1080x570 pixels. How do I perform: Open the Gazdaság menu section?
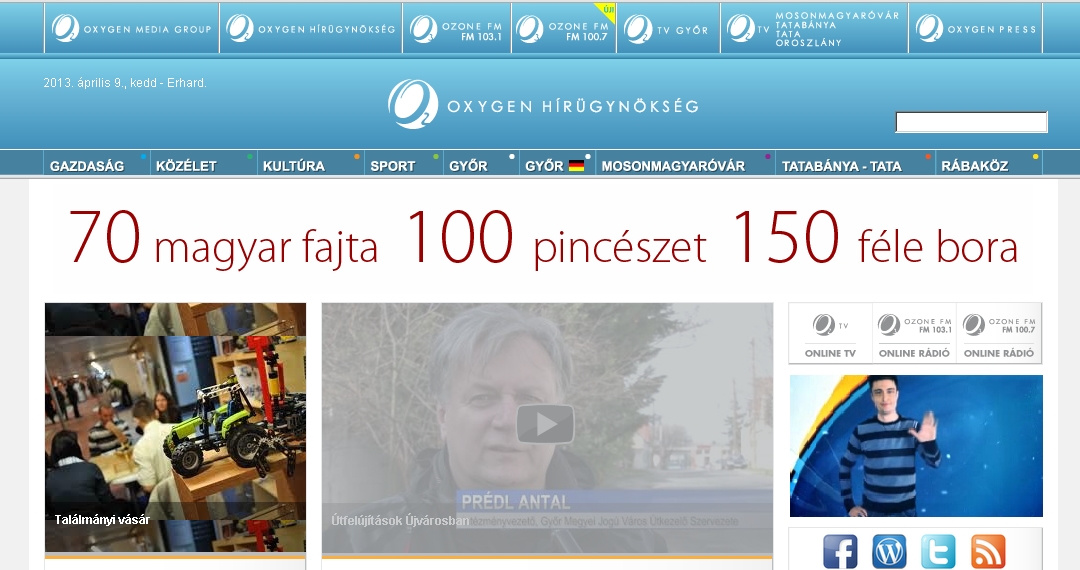(x=87, y=166)
